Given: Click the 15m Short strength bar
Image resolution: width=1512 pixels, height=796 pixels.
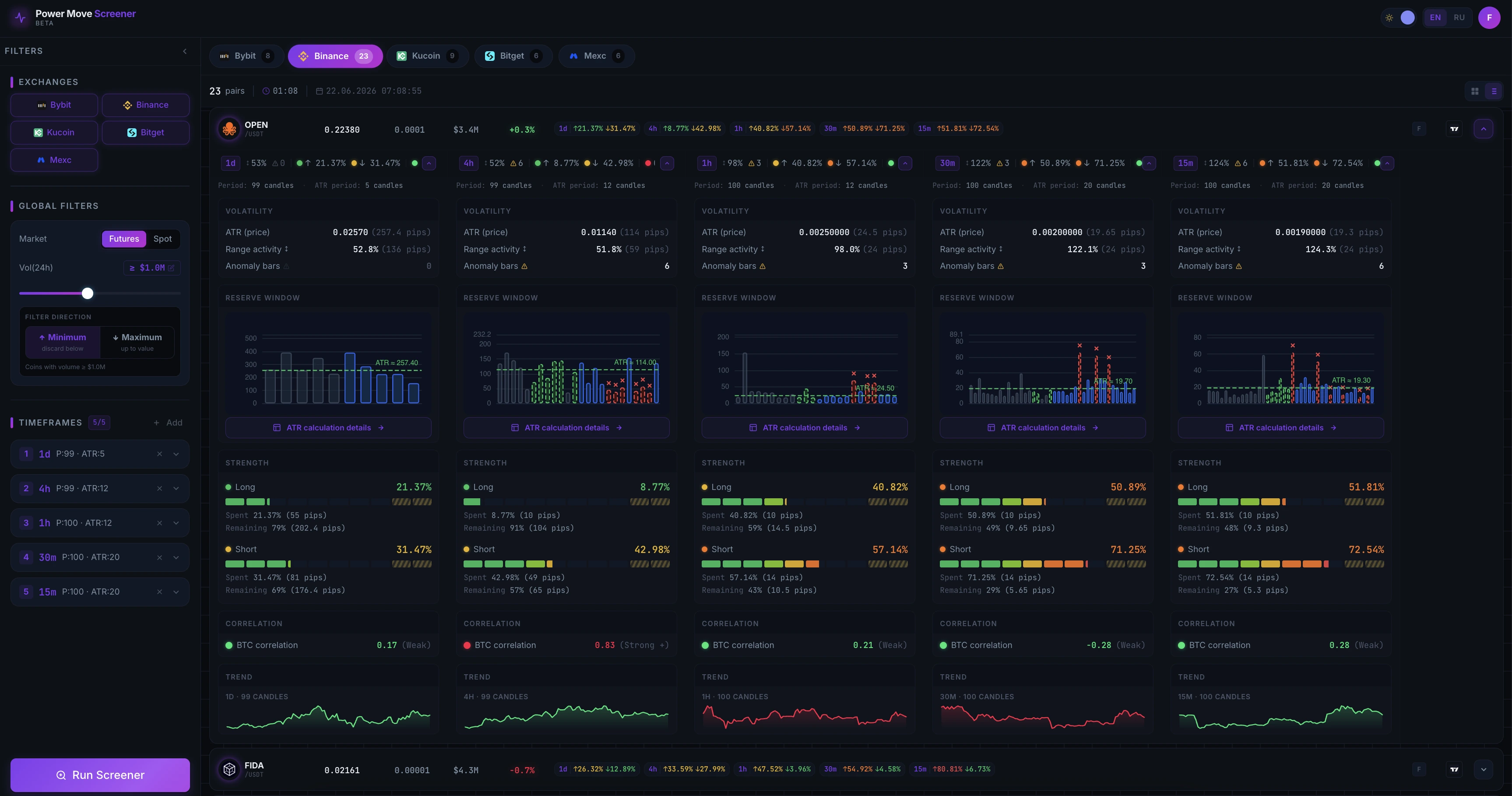Looking at the screenshot, I should pos(1281,564).
